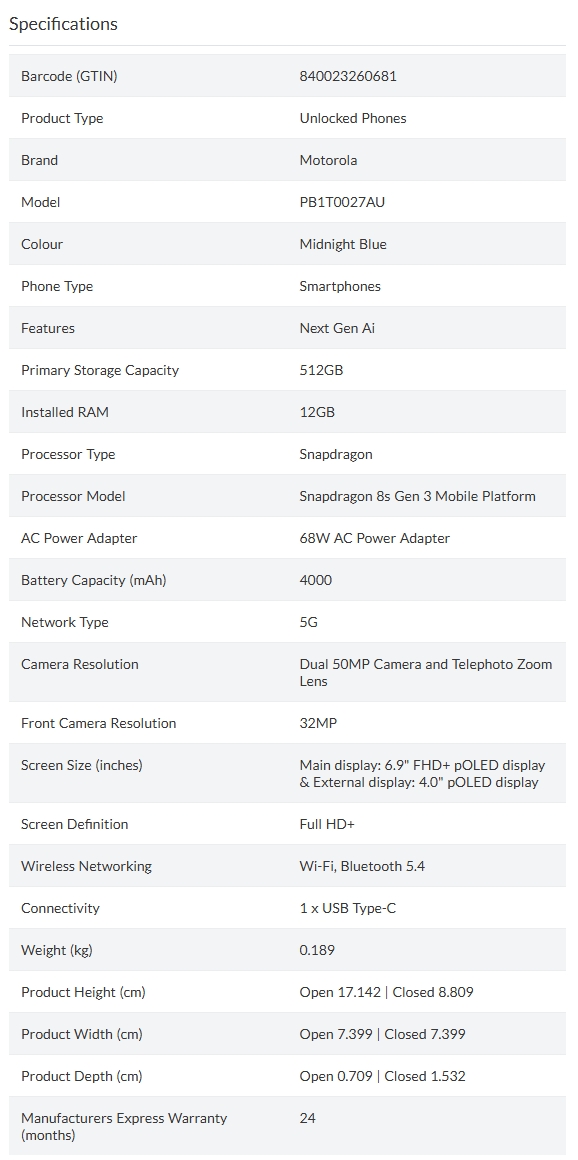Click the Wi-Fi, Bluetooth 5.4 value
Viewport: 578px width, 1160px height.
coord(362,866)
